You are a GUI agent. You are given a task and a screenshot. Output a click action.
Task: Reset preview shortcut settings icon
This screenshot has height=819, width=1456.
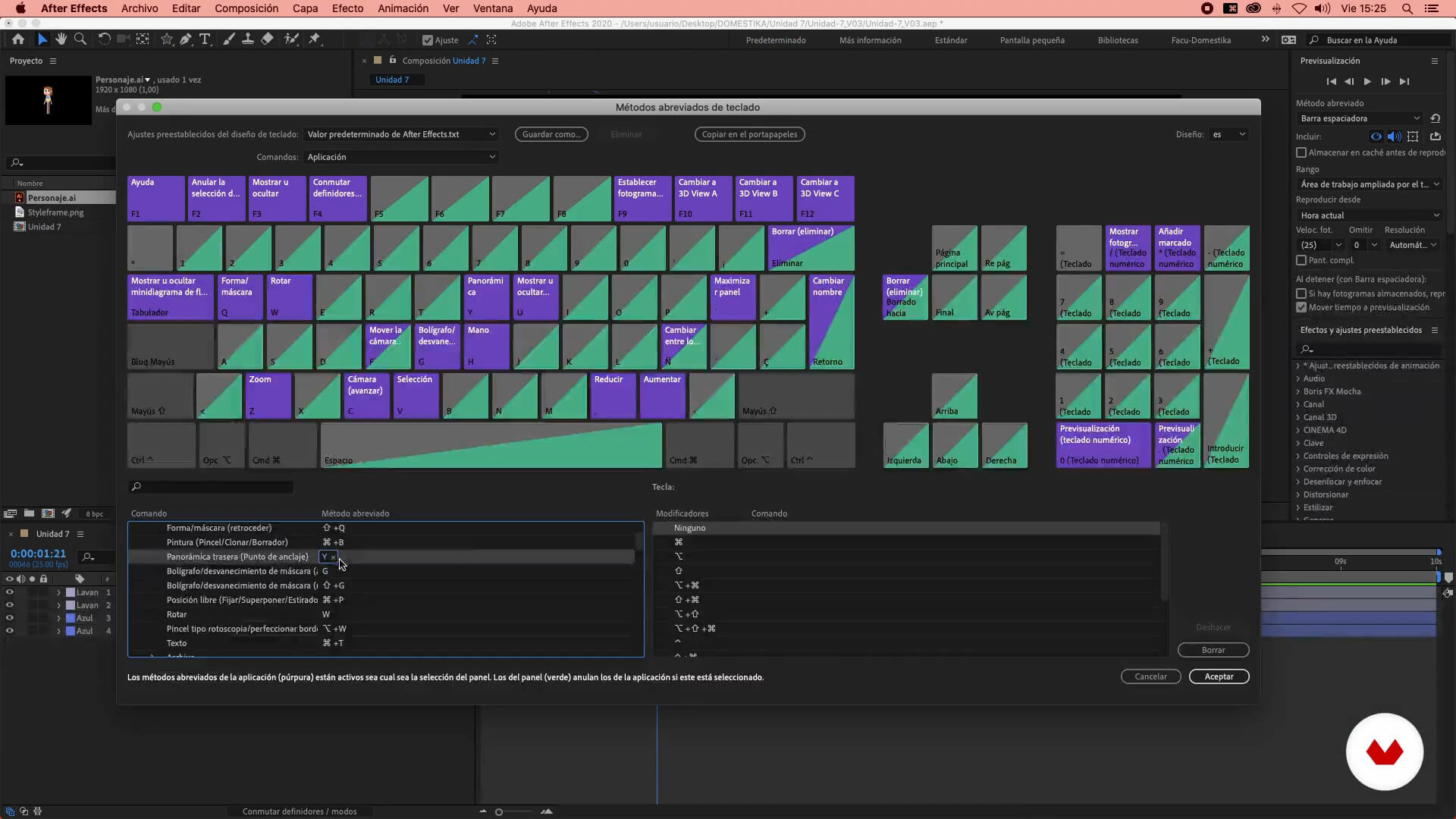point(1435,118)
